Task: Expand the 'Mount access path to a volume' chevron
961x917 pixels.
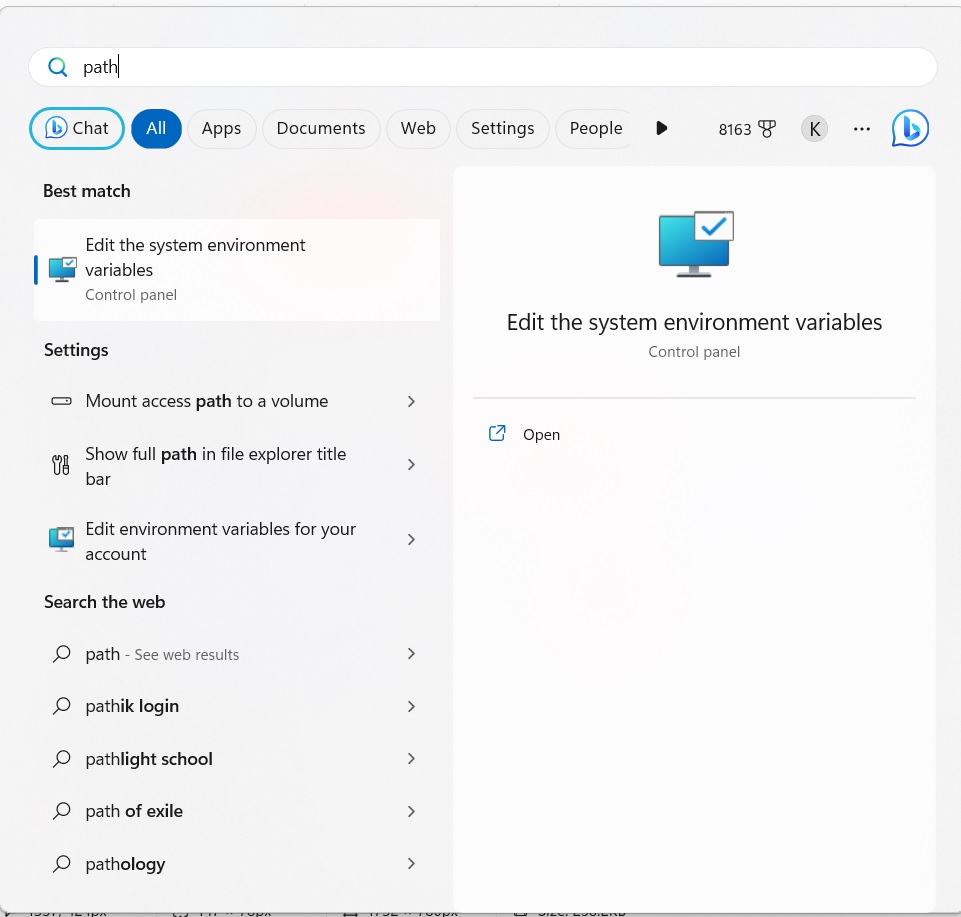Action: [411, 401]
